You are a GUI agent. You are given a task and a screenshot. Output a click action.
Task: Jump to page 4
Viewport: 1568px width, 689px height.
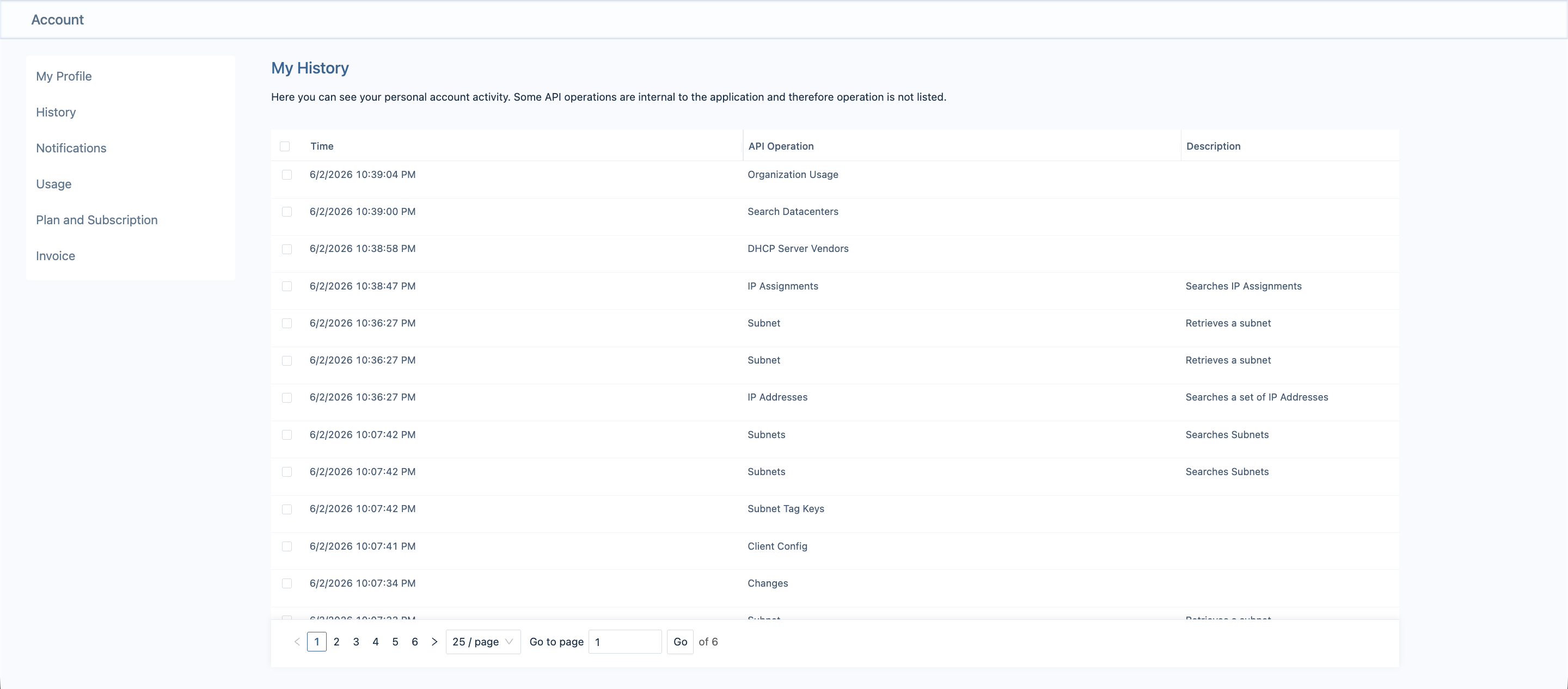(376, 642)
